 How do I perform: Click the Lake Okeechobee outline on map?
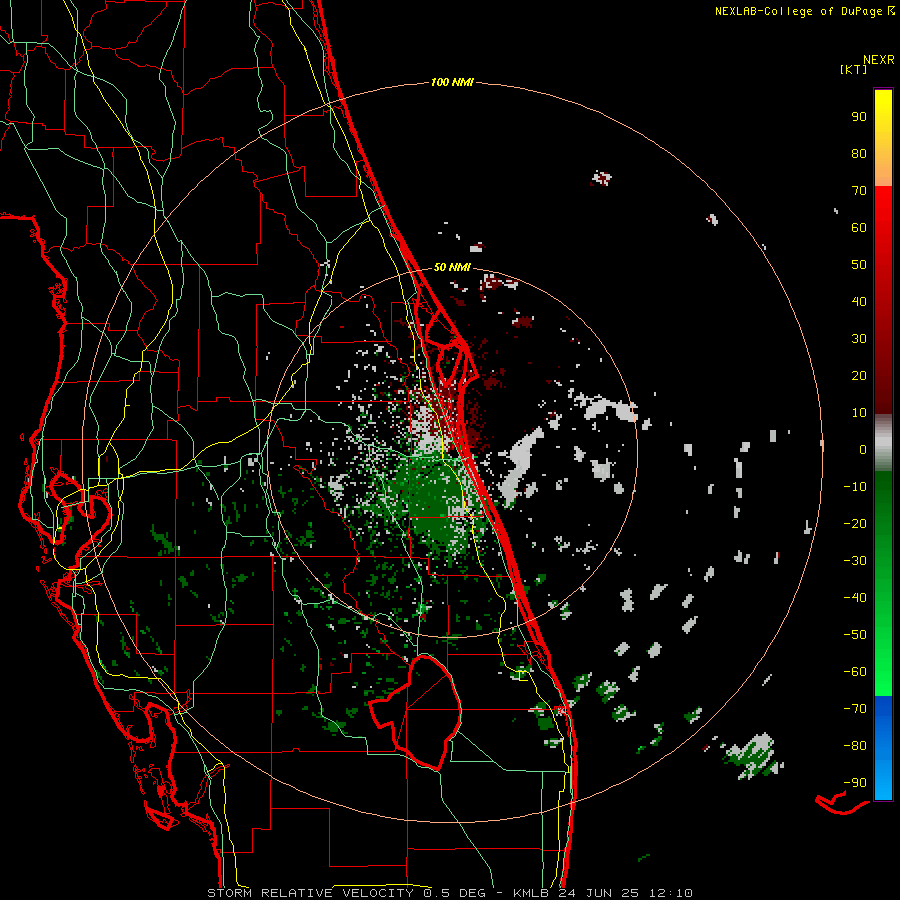coord(416,712)
